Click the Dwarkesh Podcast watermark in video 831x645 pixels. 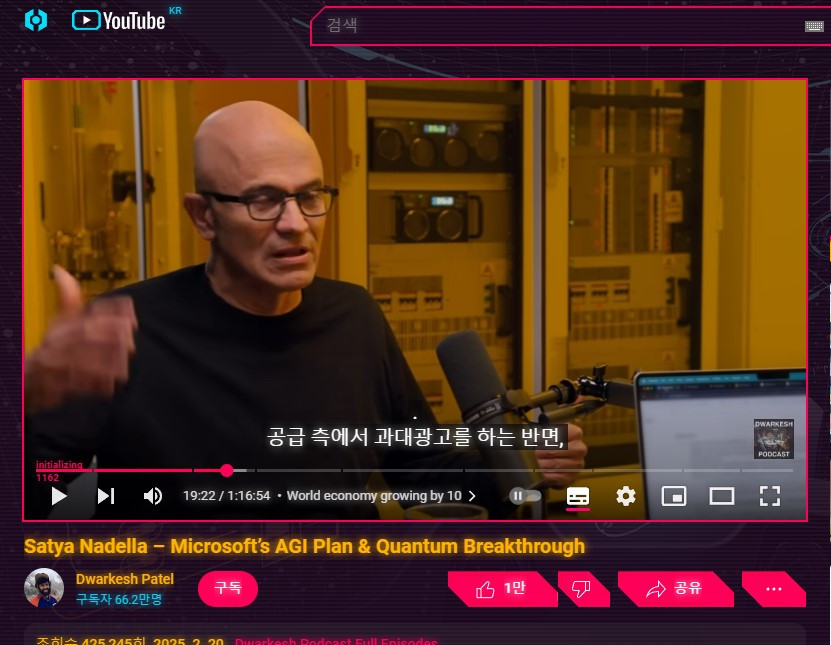click(774, 439)
